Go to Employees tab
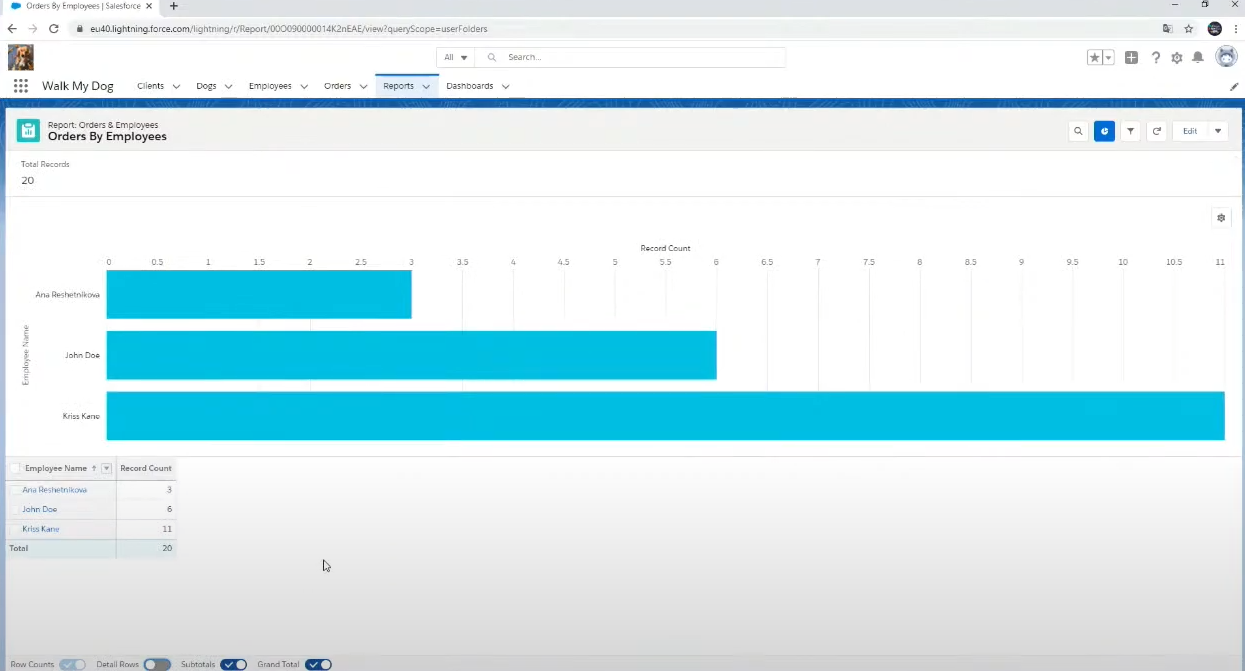The height and width of the screenshot is (671, 1245). pyautogui.click(x=270, y=86)
